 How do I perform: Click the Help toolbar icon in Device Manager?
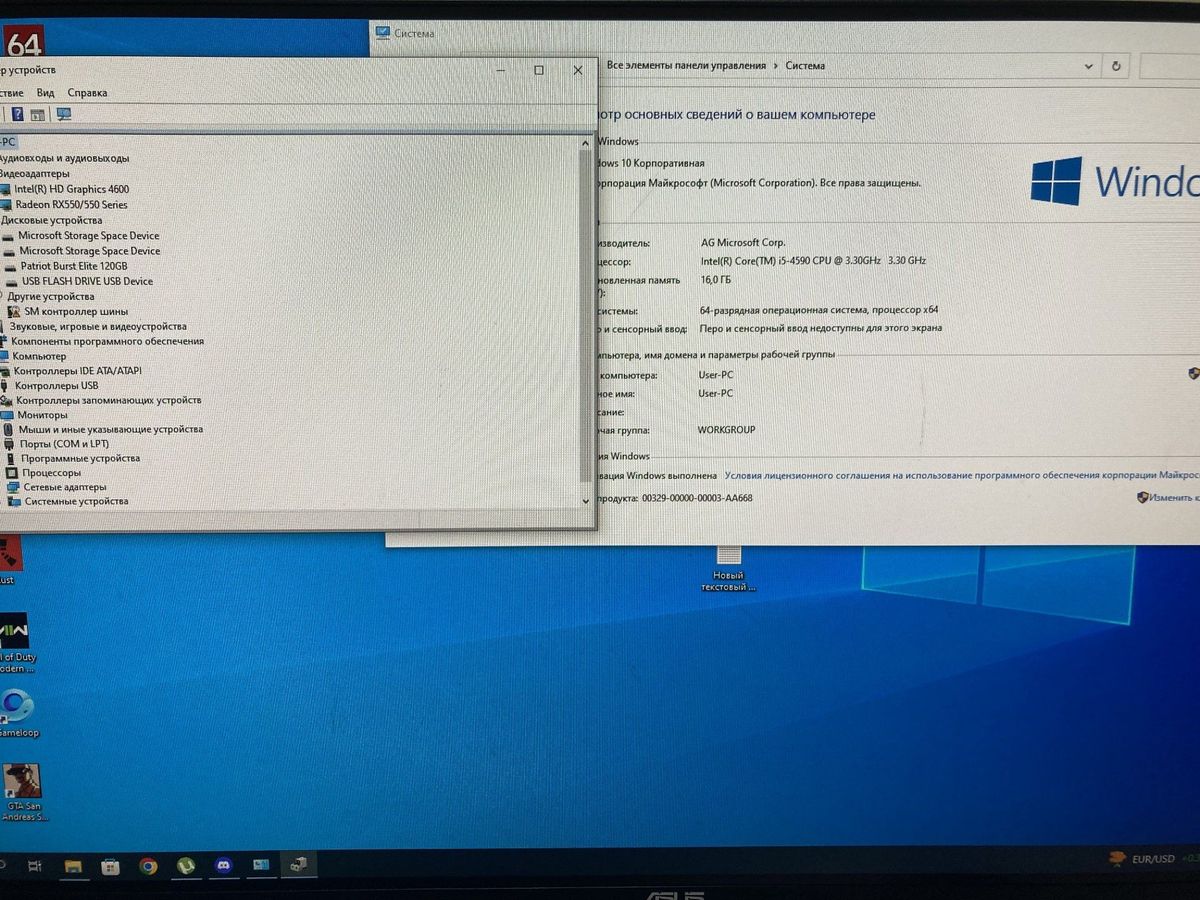point(17,115)
